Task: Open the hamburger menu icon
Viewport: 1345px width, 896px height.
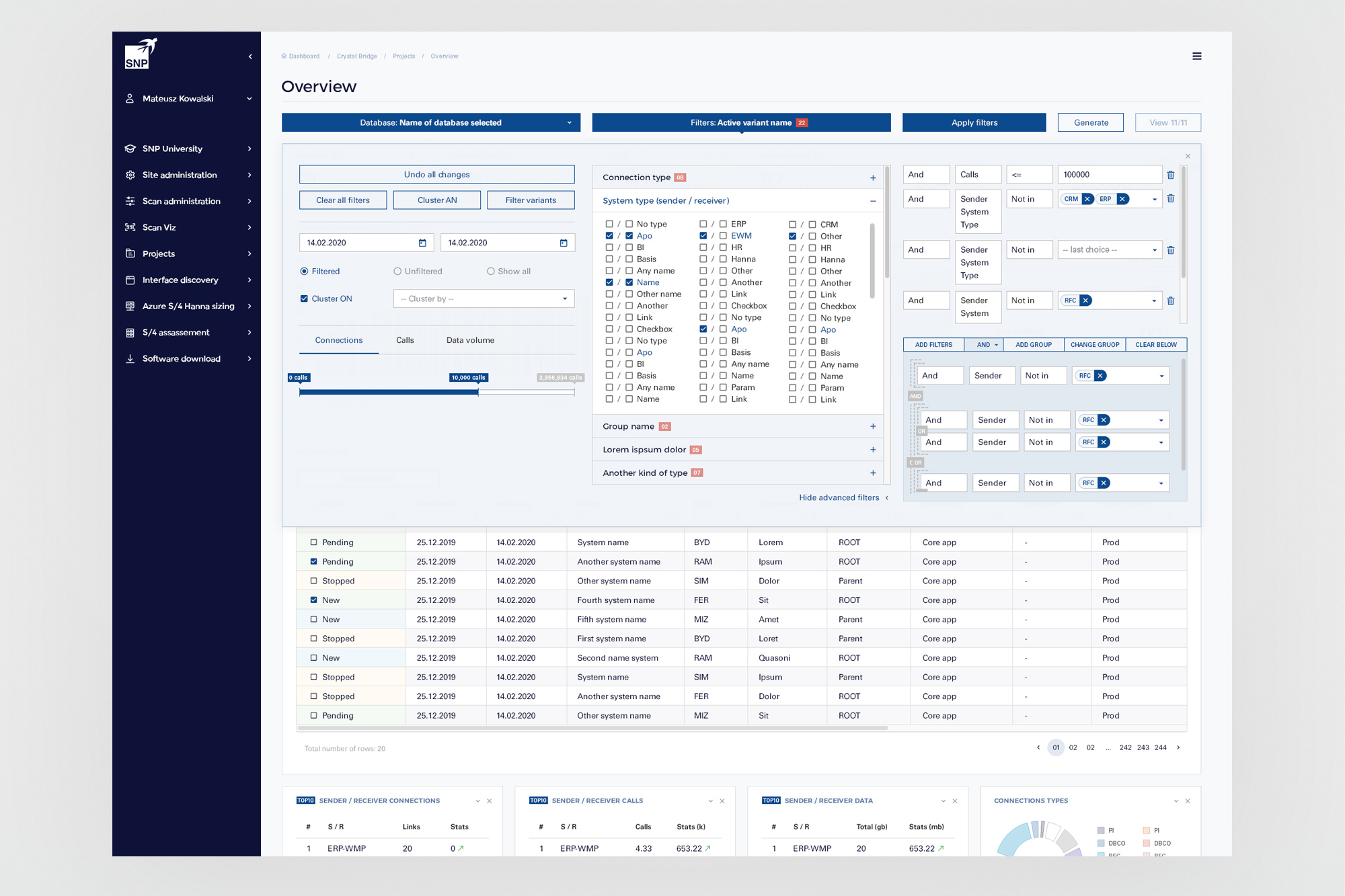Action: 1196,56
